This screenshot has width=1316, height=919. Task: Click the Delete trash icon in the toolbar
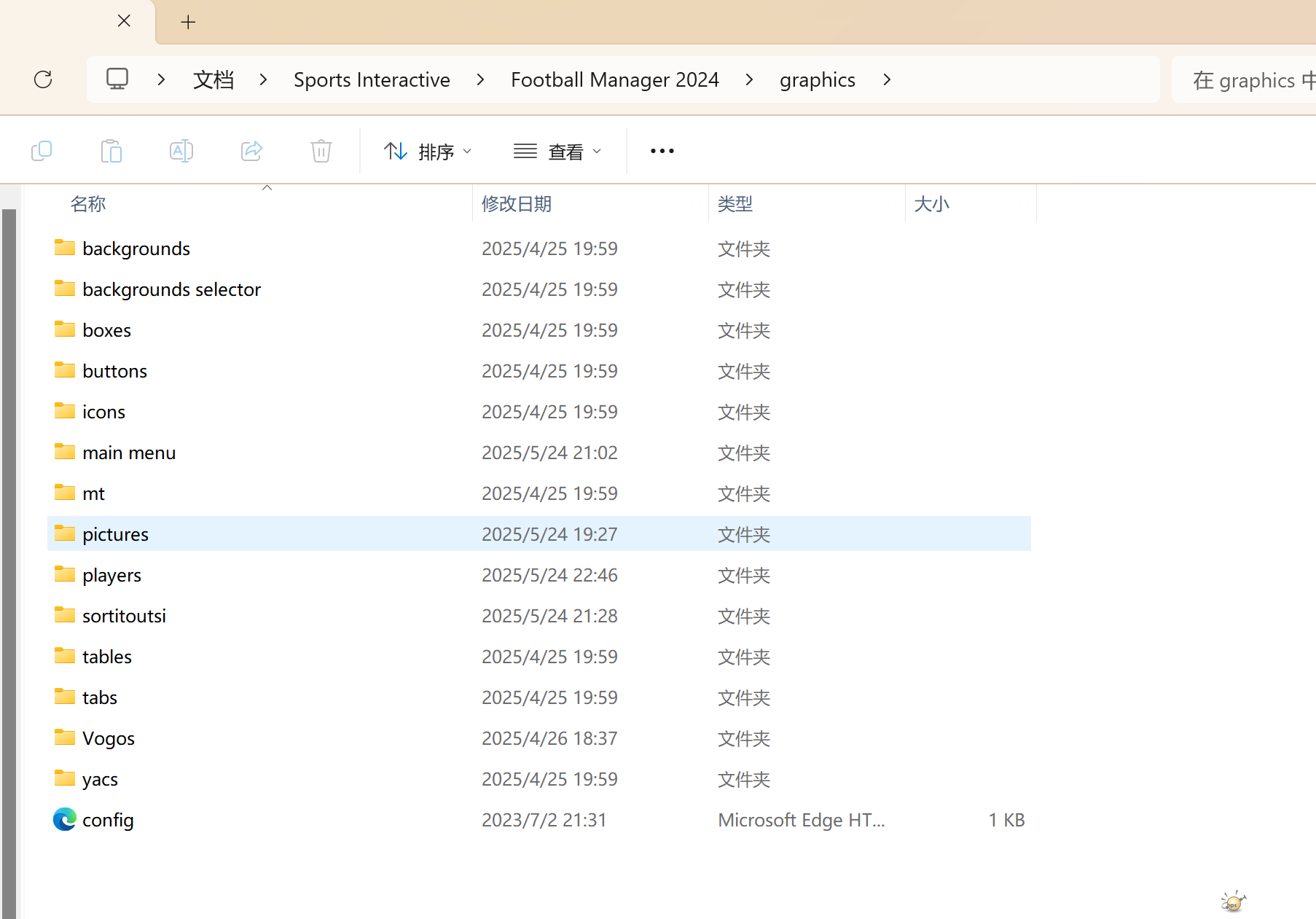321,151
